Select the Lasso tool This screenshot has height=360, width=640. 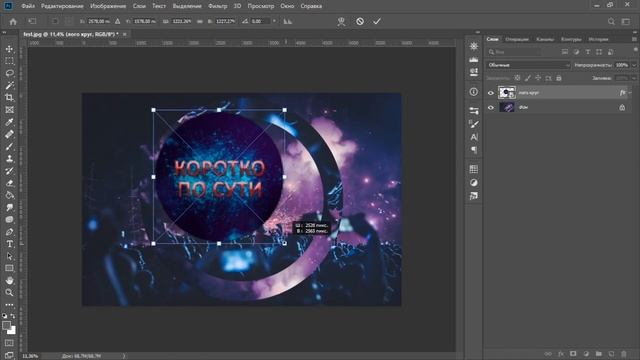(x=9, y=73)
